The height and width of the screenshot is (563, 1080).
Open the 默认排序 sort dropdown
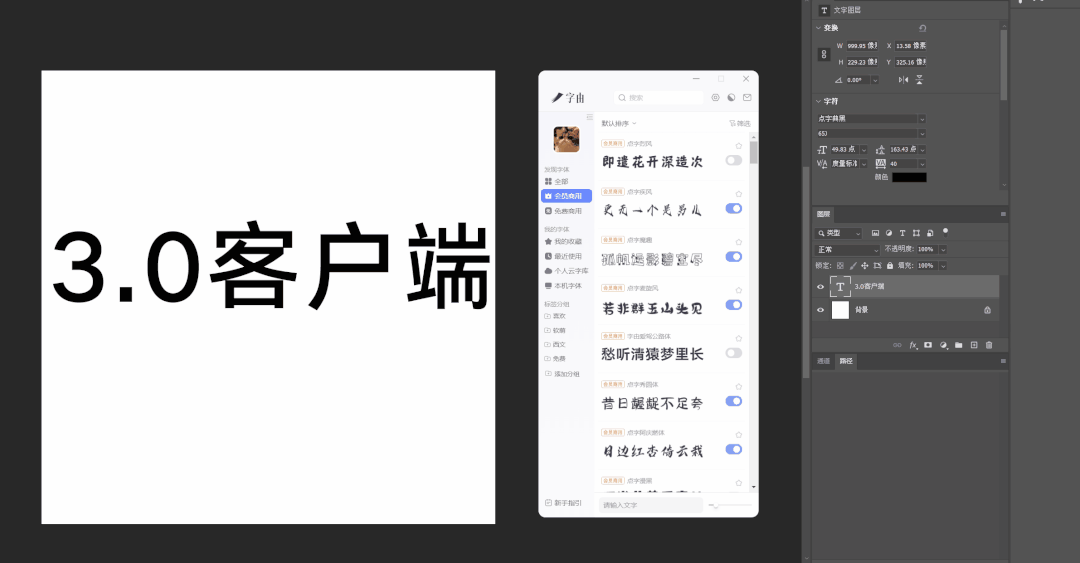(619, 123)
